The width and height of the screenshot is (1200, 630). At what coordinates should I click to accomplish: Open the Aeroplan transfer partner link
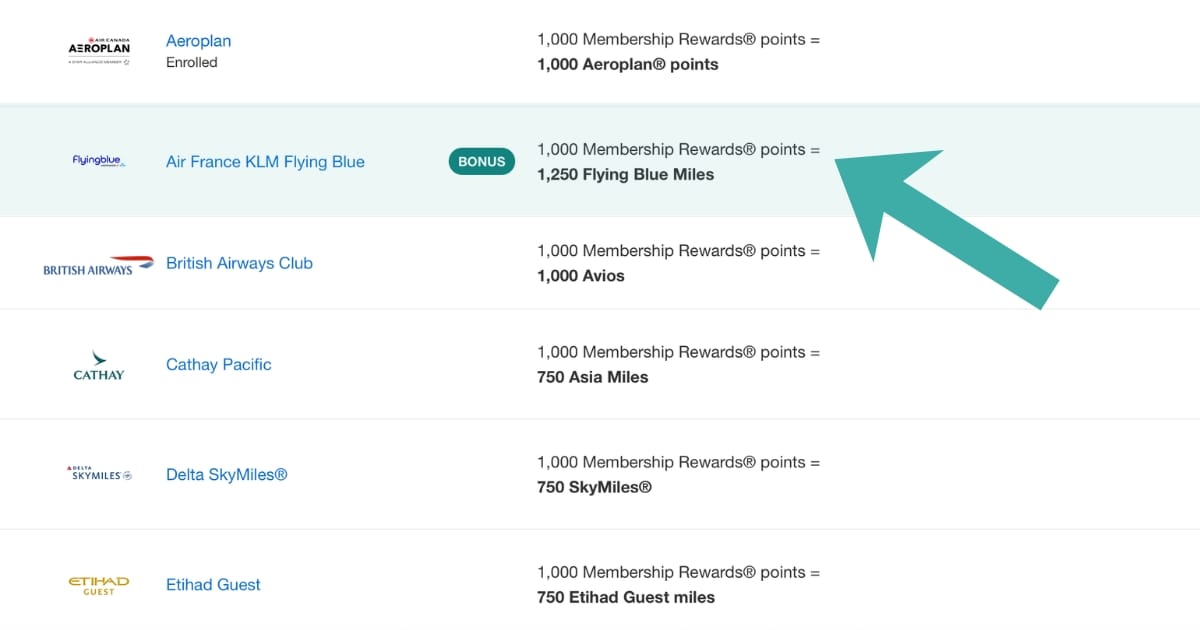198,41
